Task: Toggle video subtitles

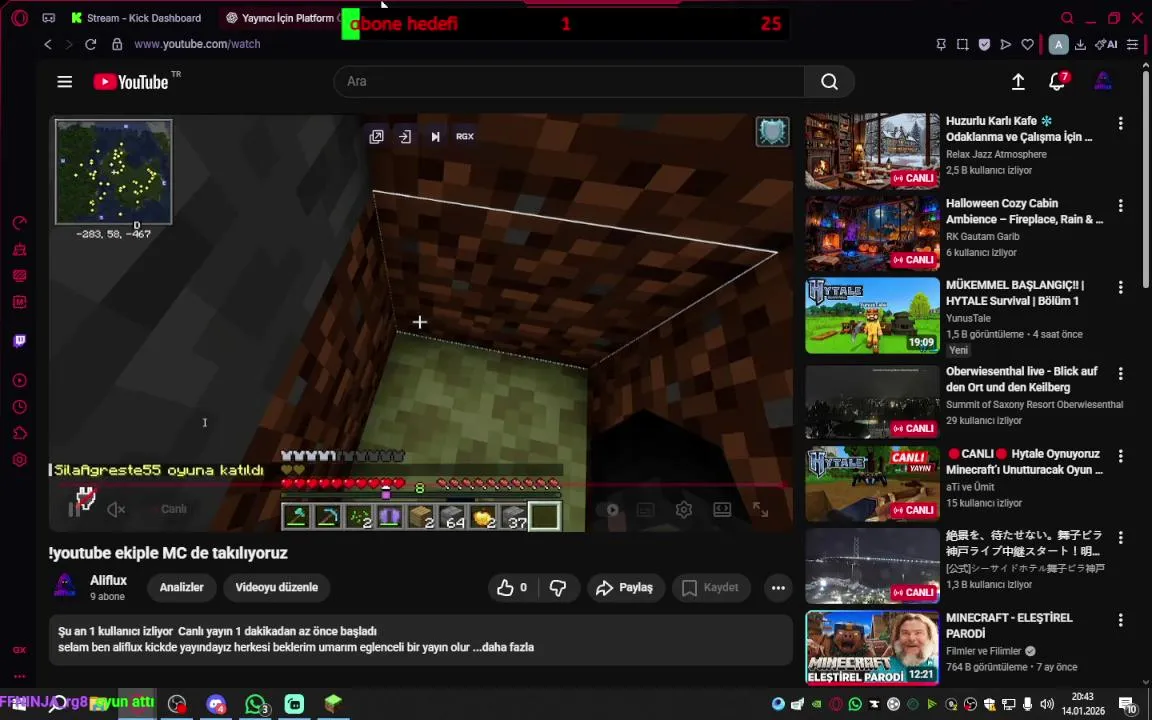Action: pos(646,509)
